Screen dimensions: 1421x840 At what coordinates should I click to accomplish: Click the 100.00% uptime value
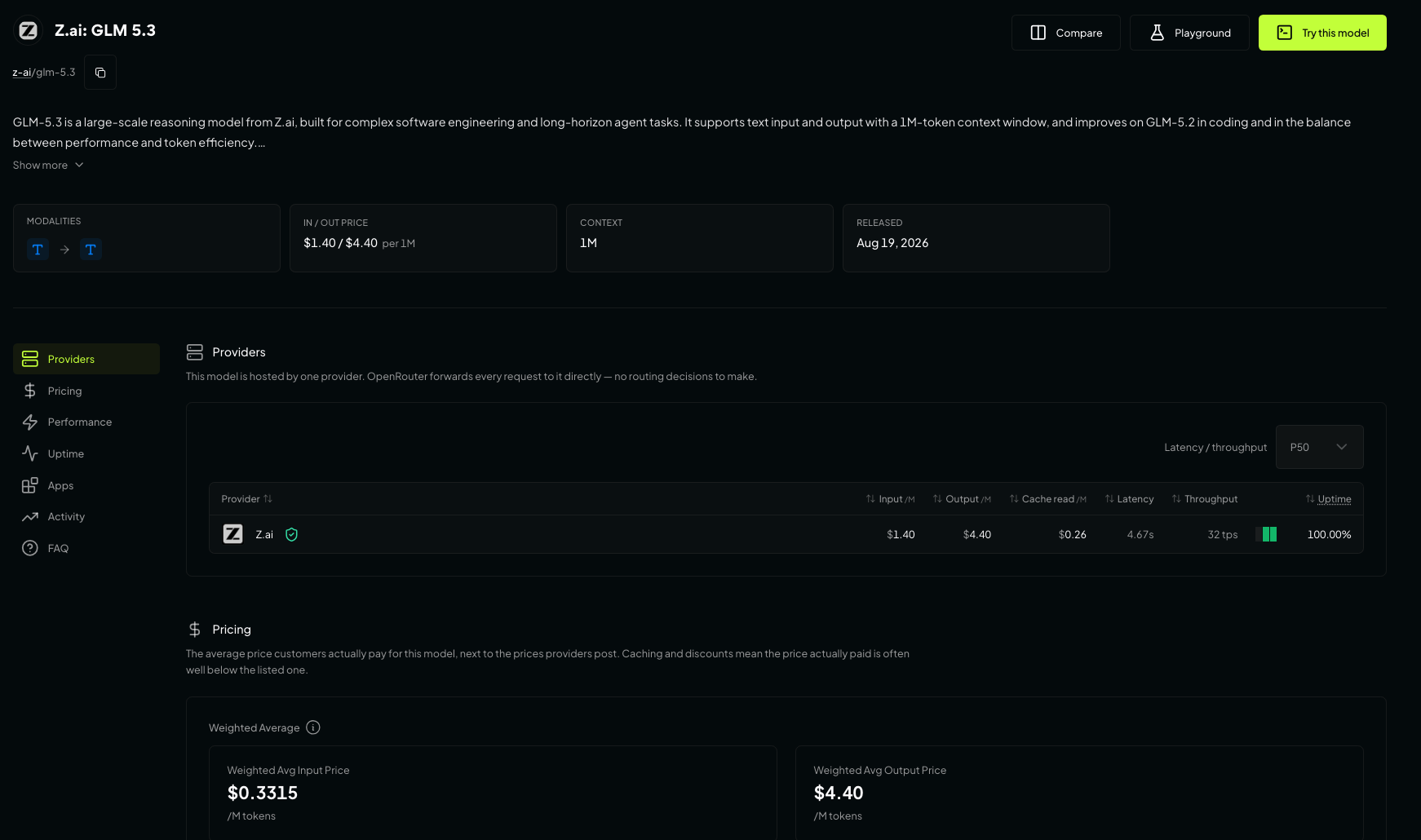click(x=1329, y=535)
